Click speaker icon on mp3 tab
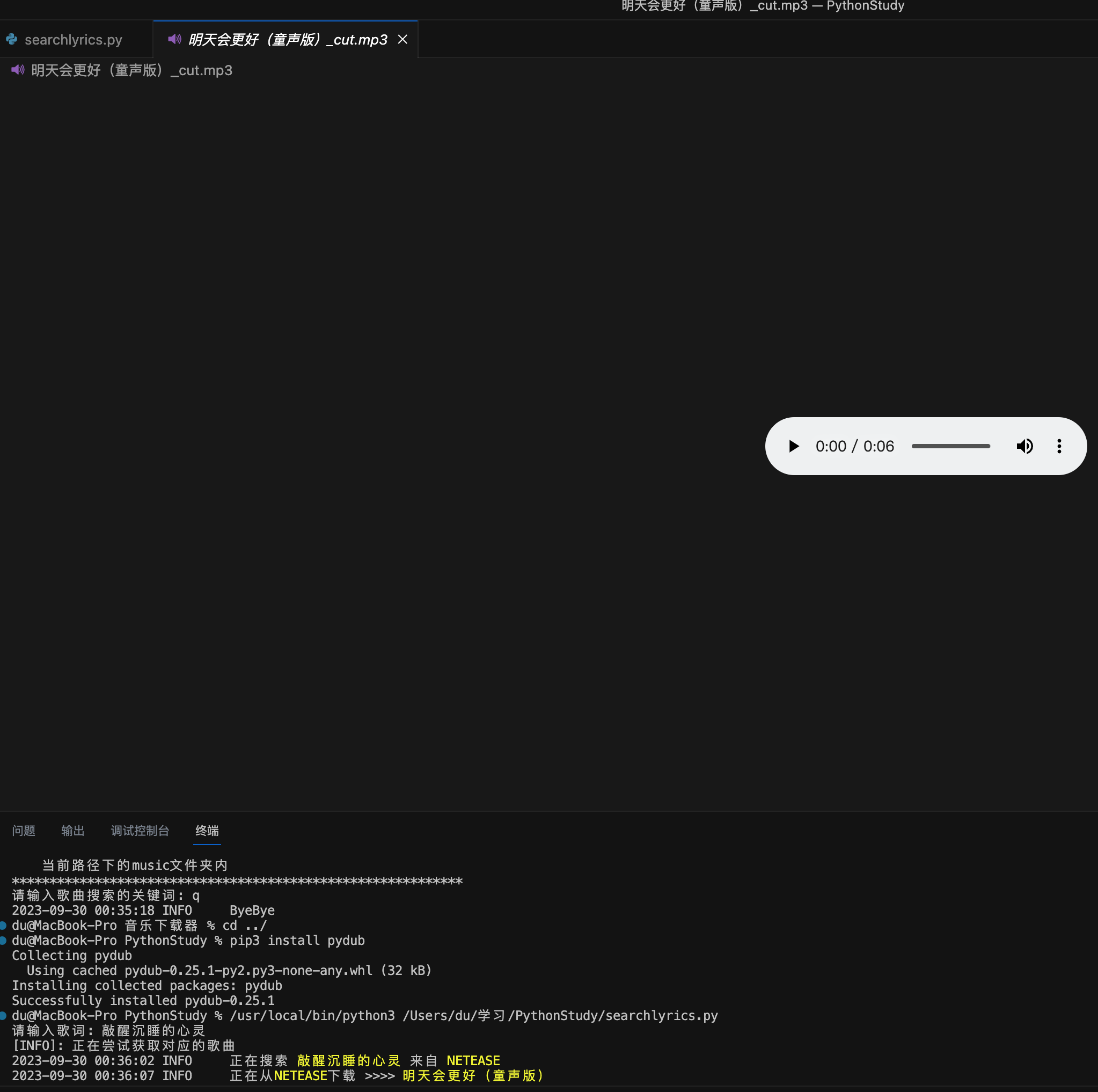The image size is (1098, 1092). pyautogui.click(x=174, y=39)
